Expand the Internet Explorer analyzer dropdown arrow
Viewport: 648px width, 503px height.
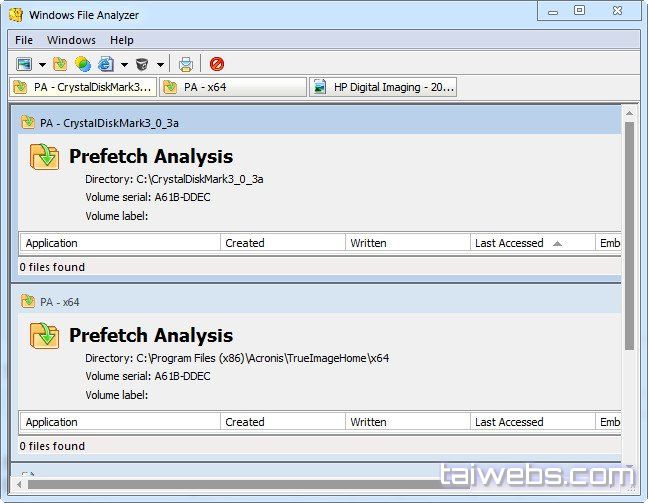coord(124,65)
